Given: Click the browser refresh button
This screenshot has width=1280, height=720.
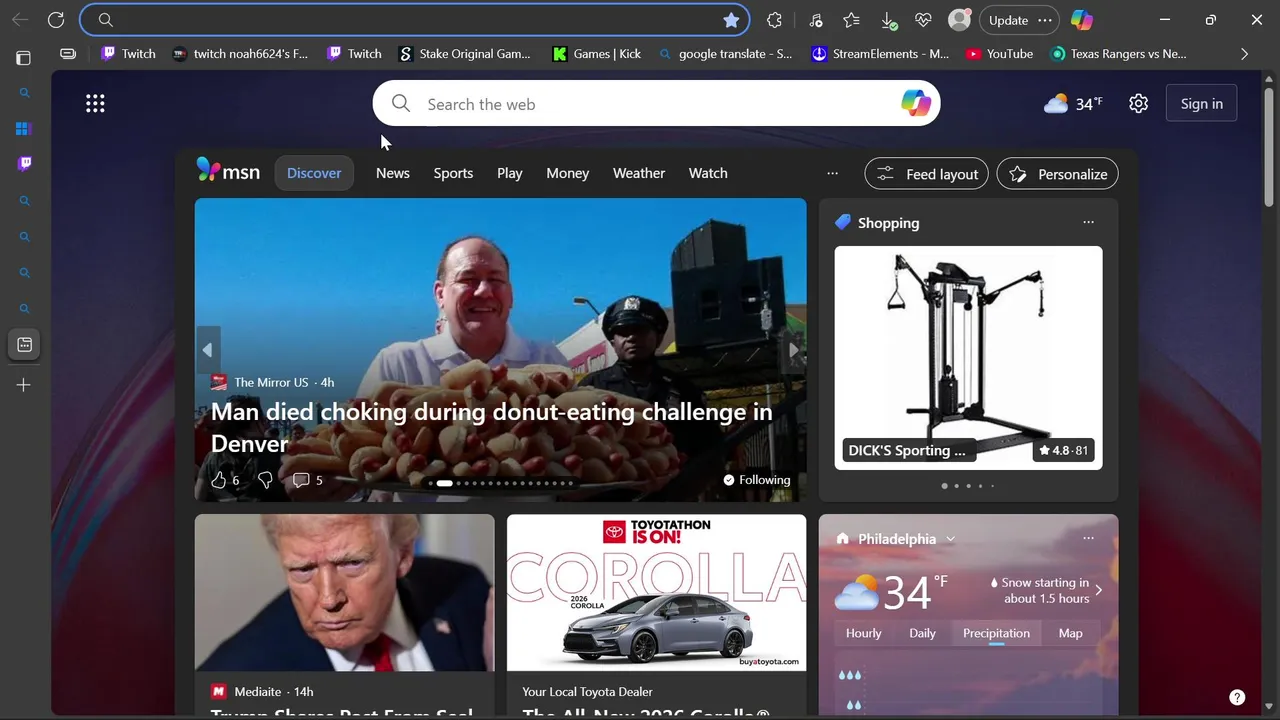Looking at the screenshot, I should click(56, 20).
